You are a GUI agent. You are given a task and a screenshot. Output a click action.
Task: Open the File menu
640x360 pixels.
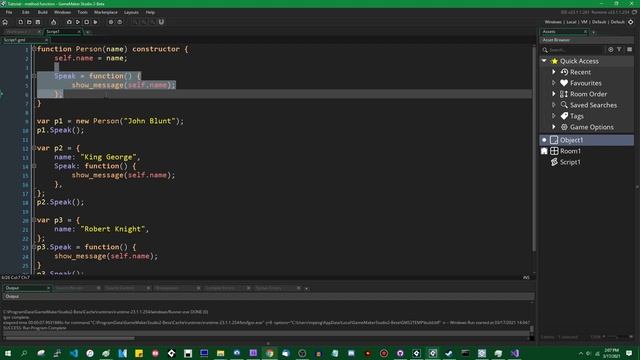[9, 12]
